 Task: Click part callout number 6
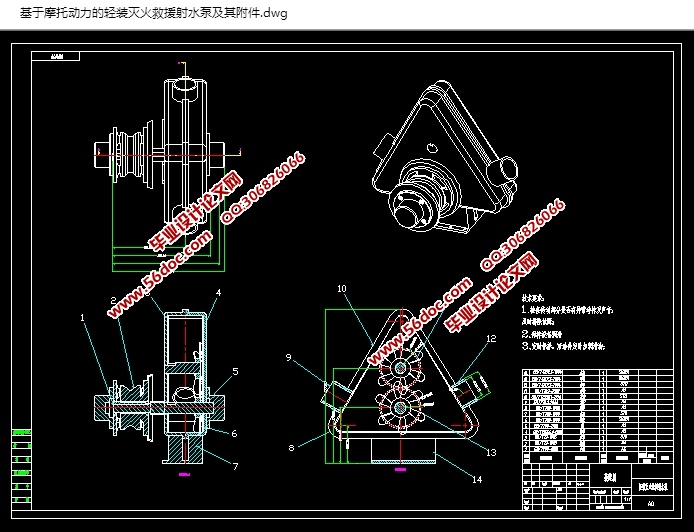pyautogui.click(x=234, y=432)
